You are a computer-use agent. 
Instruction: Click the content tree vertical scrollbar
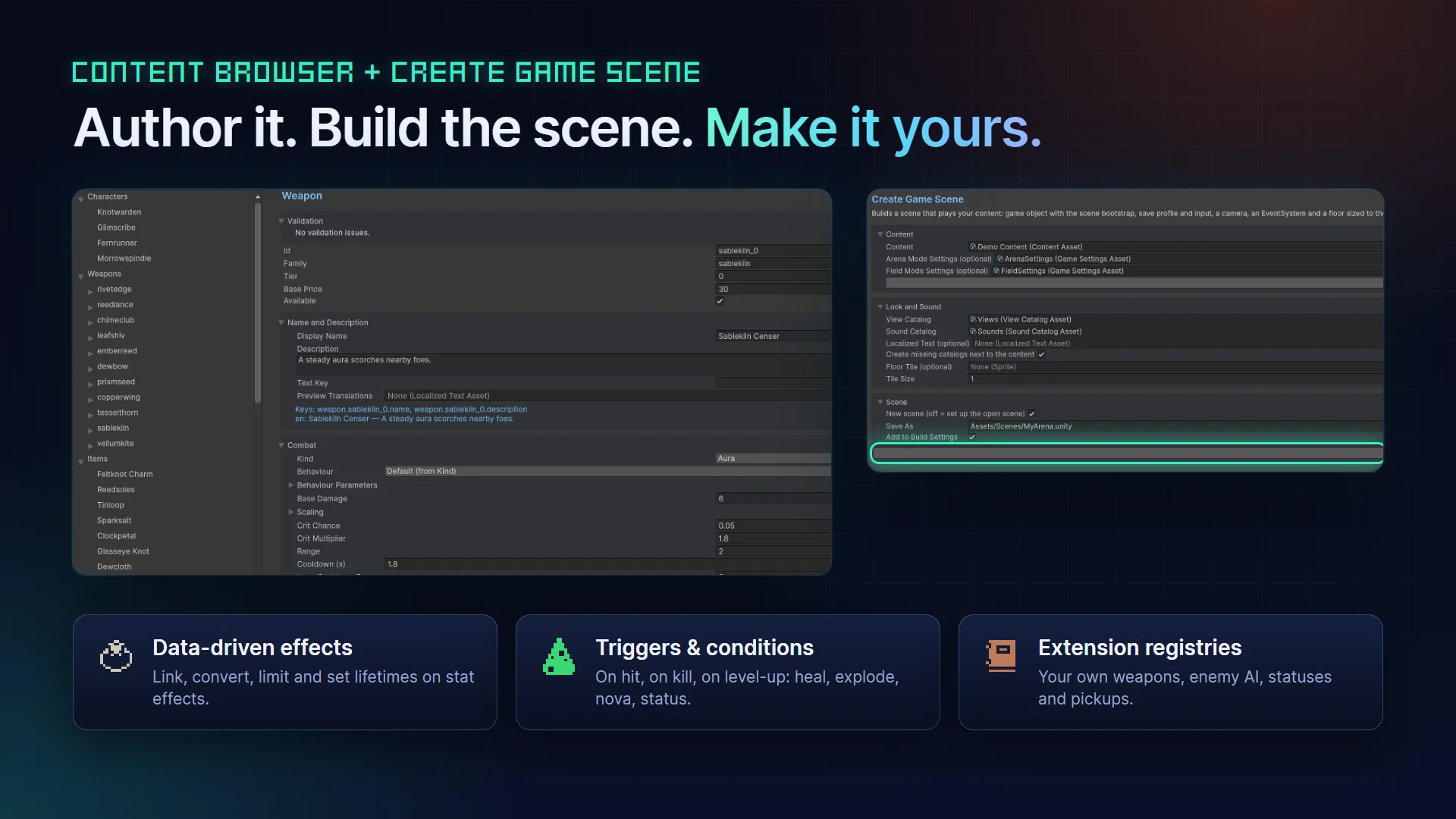[x=258, y=303]
